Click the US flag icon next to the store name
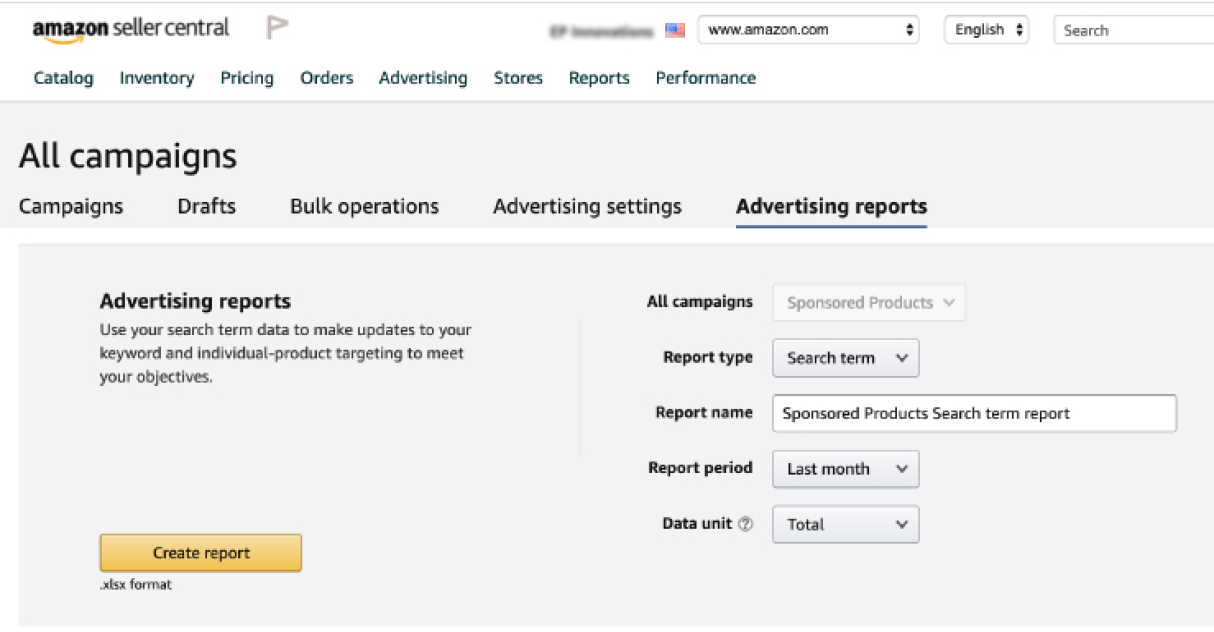 coord(675,30)
